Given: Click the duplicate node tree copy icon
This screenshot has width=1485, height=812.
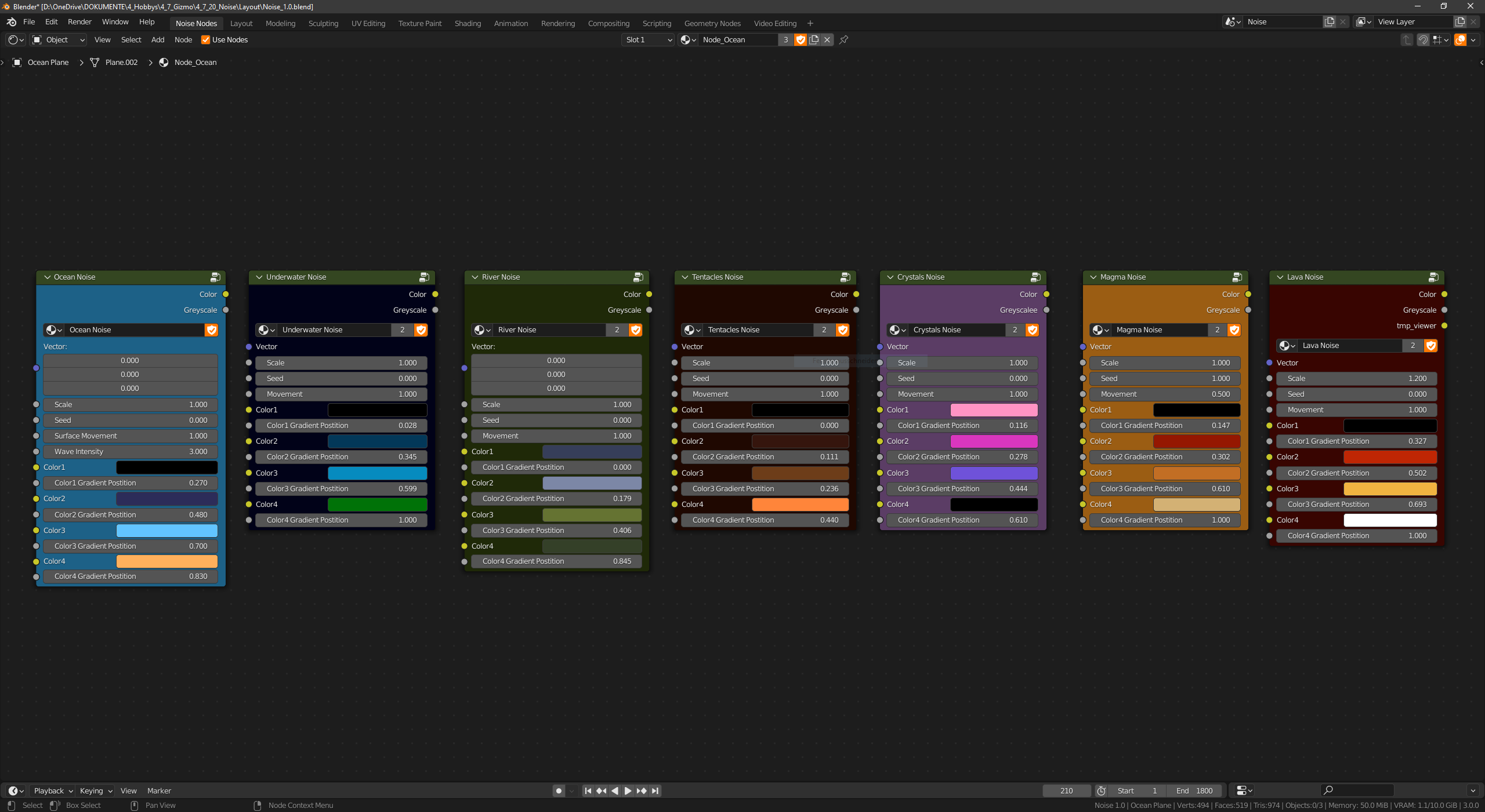Looking at the screenshot, I should pos(814,39).
